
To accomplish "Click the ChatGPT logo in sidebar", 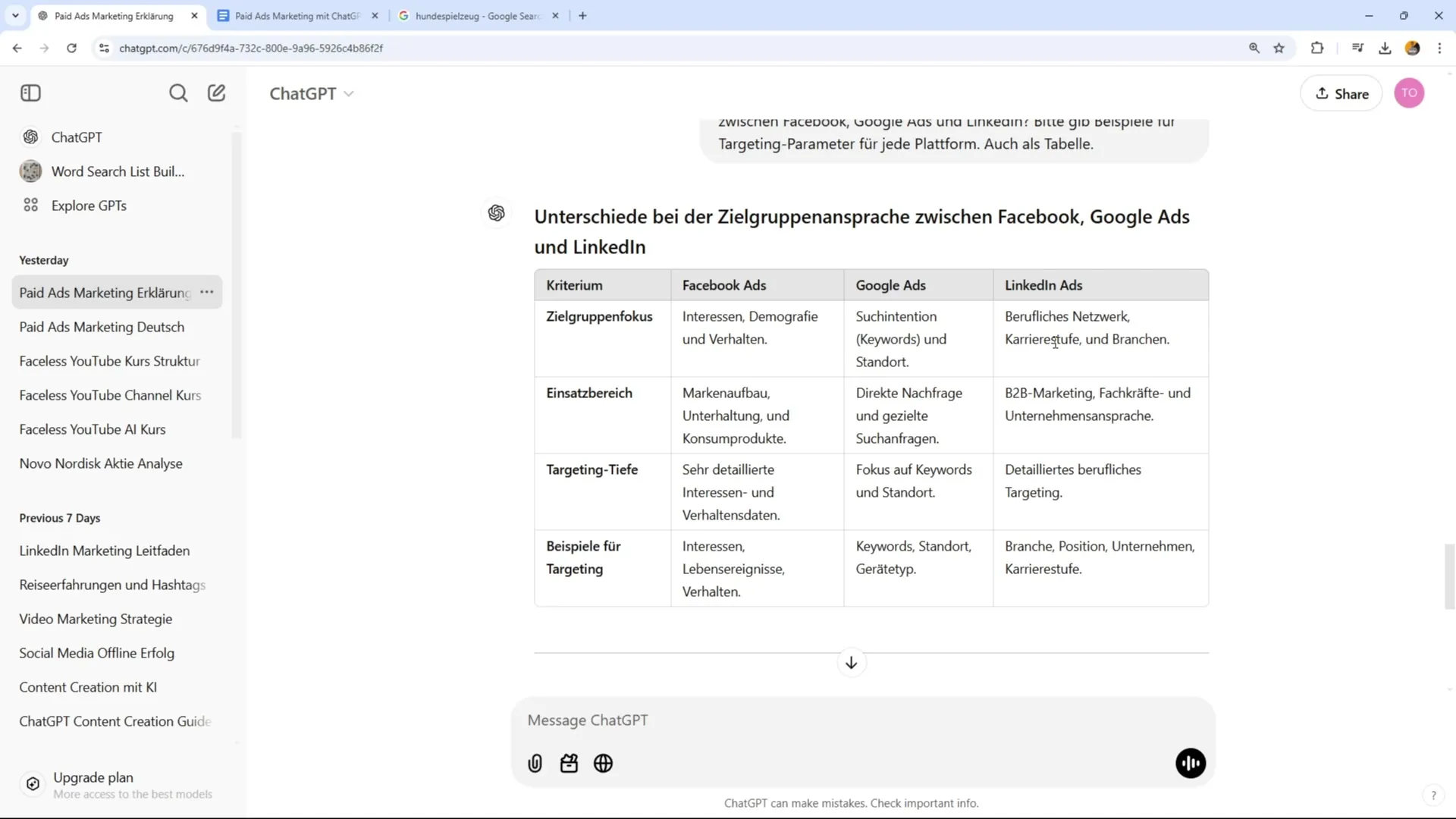I will (x=31, y=137).
